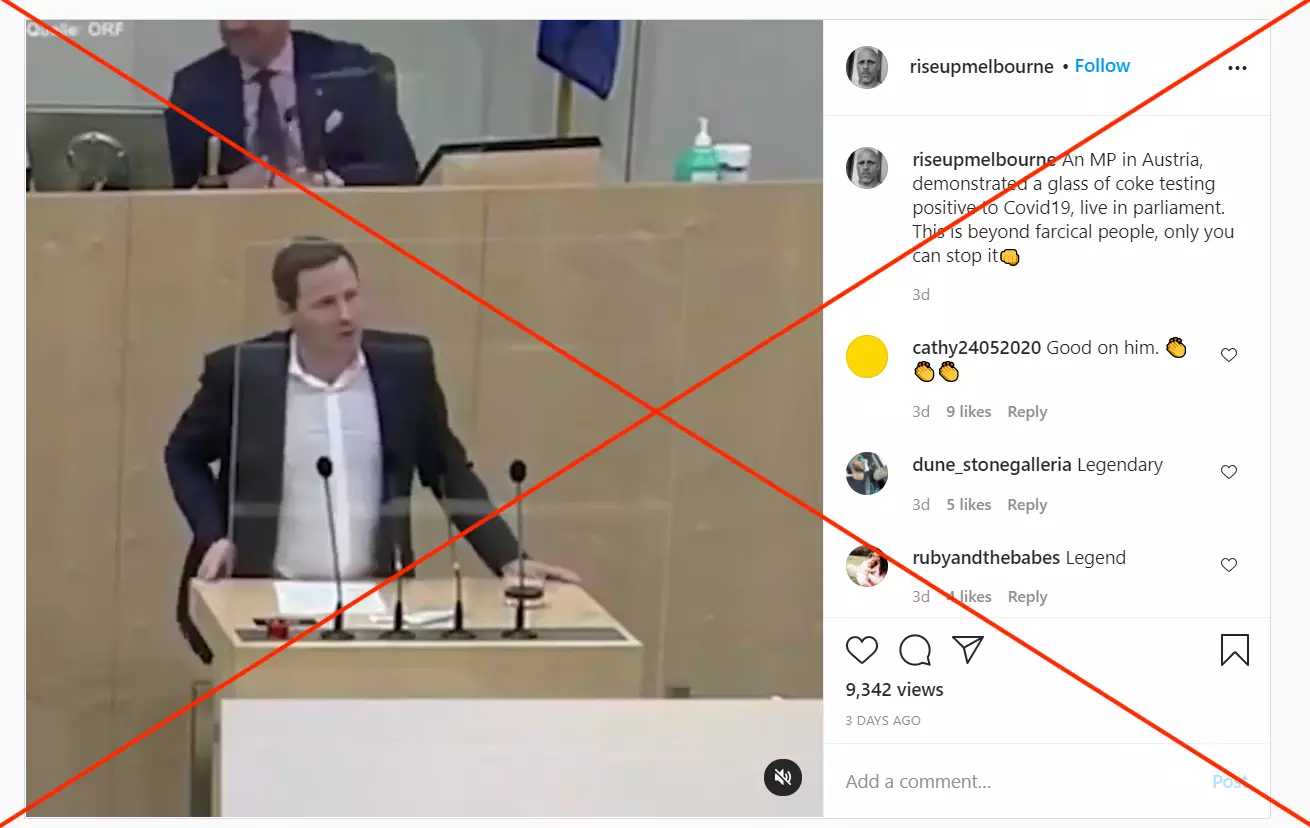Reply to cathy24052020's comment
This screenshot has width=1310, height=828.
pos(1027,412)
